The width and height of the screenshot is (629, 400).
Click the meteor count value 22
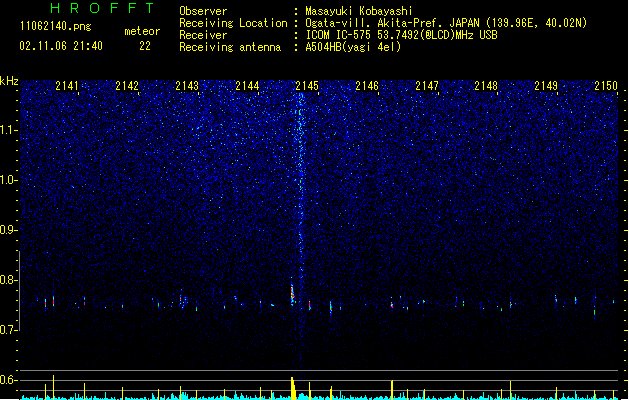click(x=145, y=46)
